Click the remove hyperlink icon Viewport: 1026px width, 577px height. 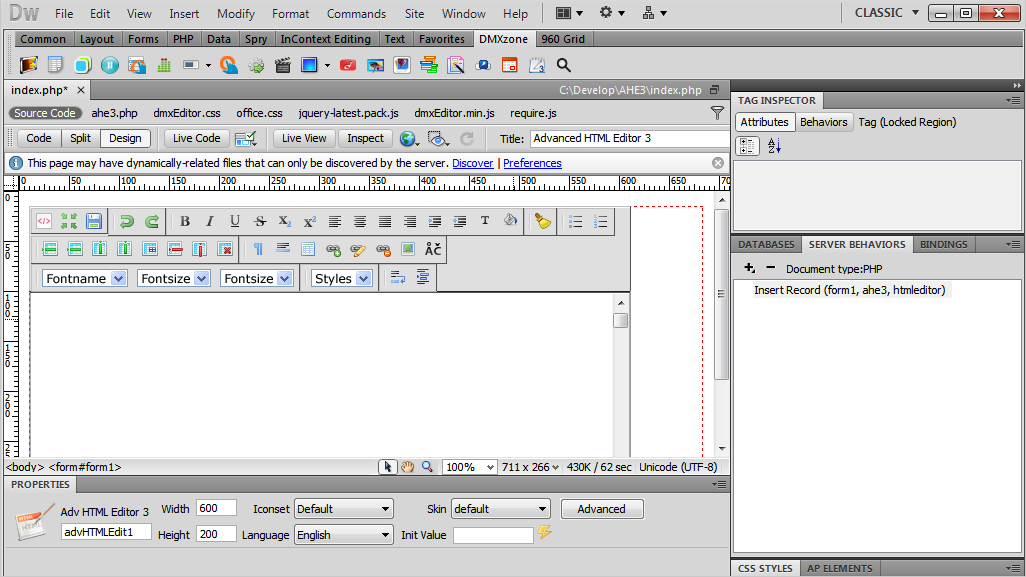[x=383, y=249]
